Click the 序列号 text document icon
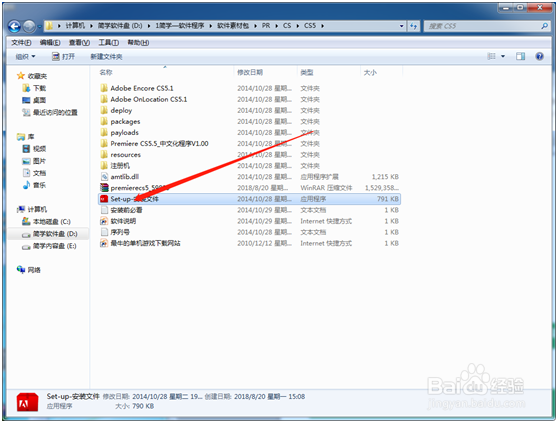Image resolution: width=558 pixels, height=423 pixels. [x=104, y=232]
